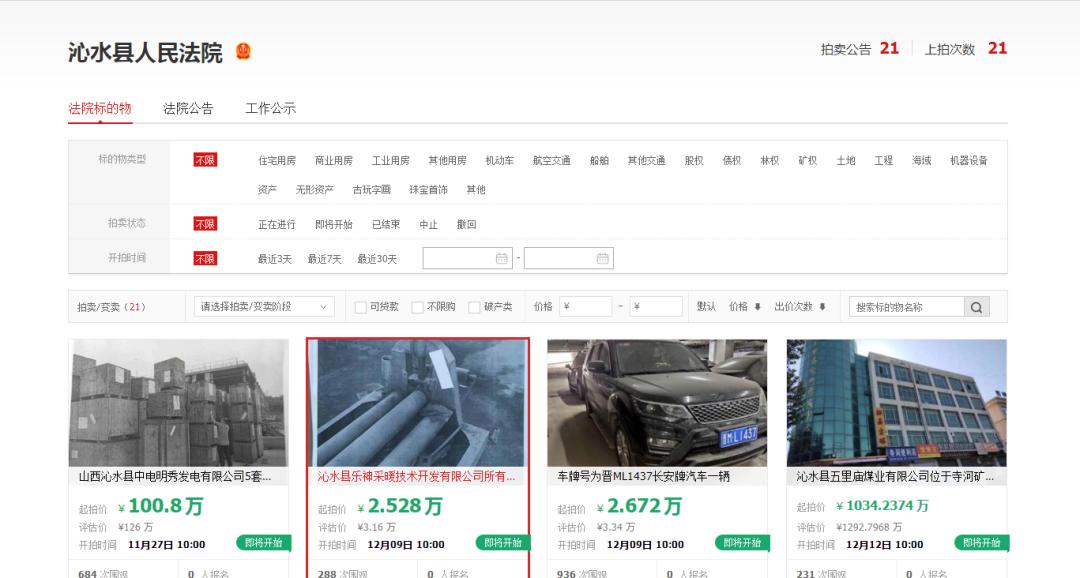Image resolution: width=1080 pixels, height=578 pixels.
Task: Check the 破产类 checkbox
Action: tap(474, 308)
